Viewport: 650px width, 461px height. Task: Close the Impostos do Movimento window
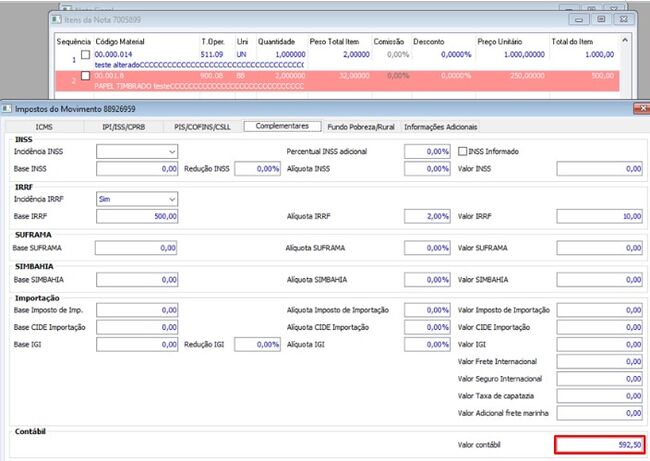641,109
